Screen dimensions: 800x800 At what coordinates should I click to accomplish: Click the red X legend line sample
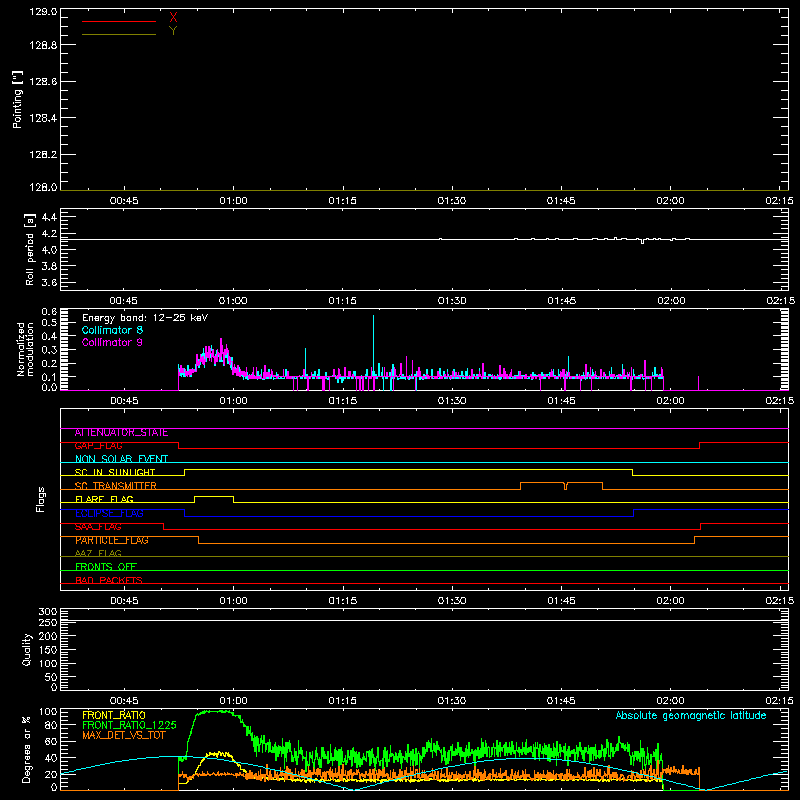[119, 21]
